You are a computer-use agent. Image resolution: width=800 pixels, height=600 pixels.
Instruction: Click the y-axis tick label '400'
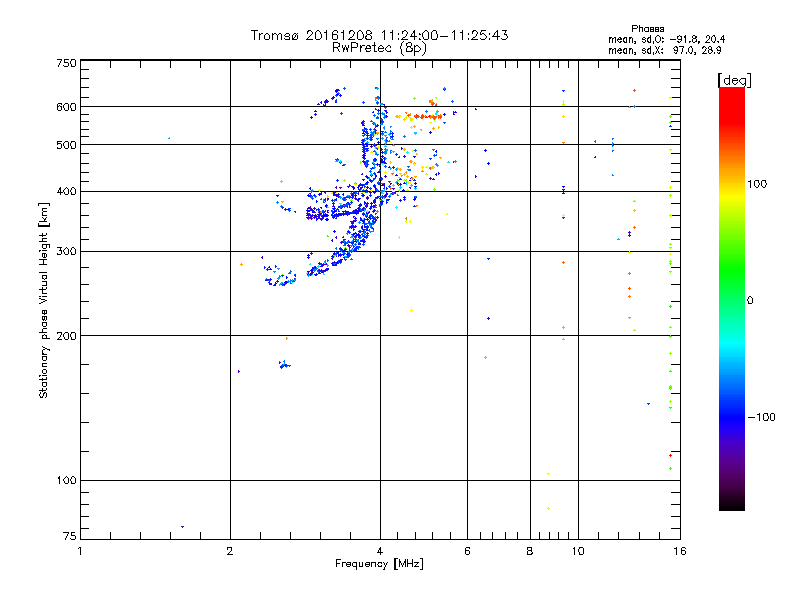point(66,192)
